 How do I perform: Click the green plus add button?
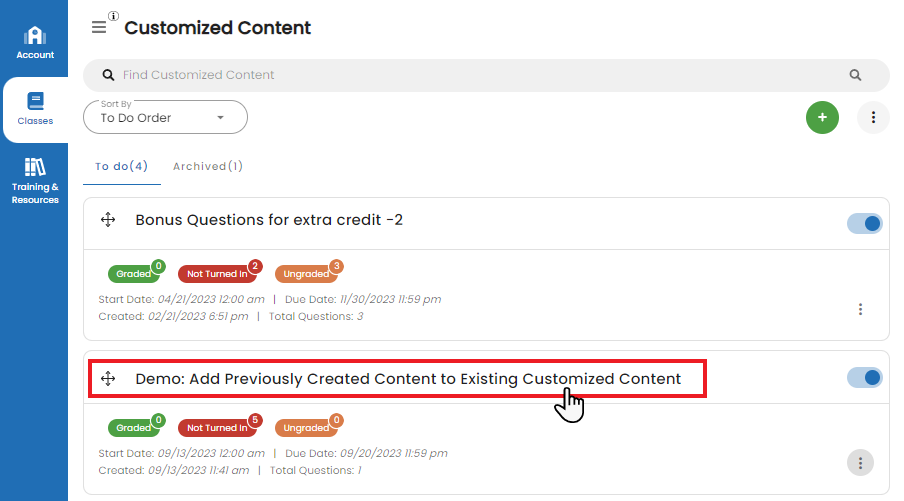point(822,118)
